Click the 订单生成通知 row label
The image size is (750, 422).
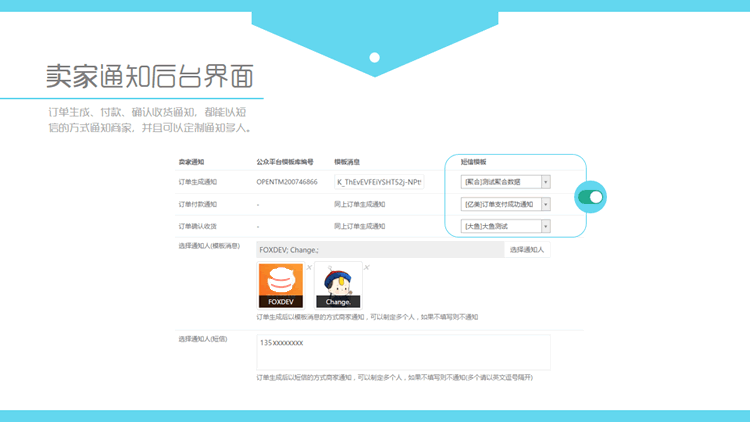coord(198,182)
